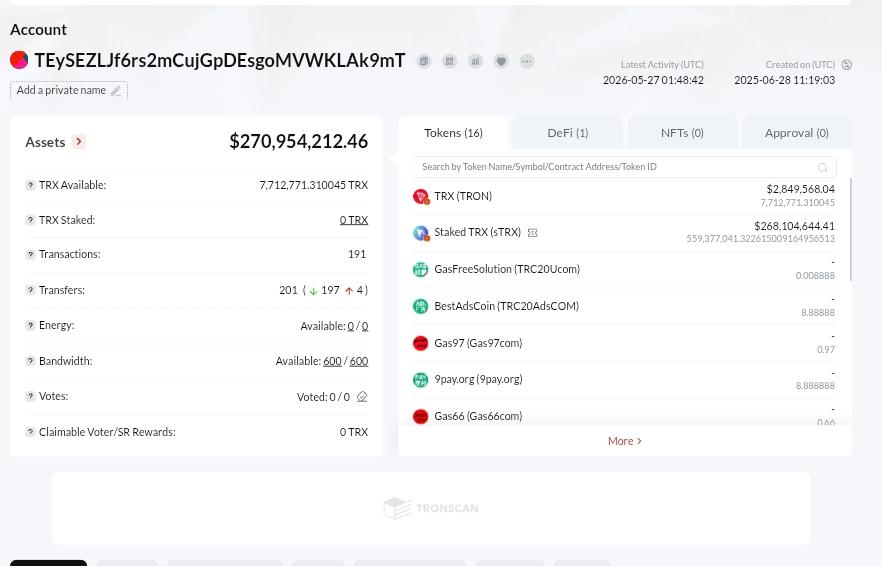Viewport: 882px width, 566px height.
Task: Click the Gas66 token logo
Action: [x=421, y=416]
